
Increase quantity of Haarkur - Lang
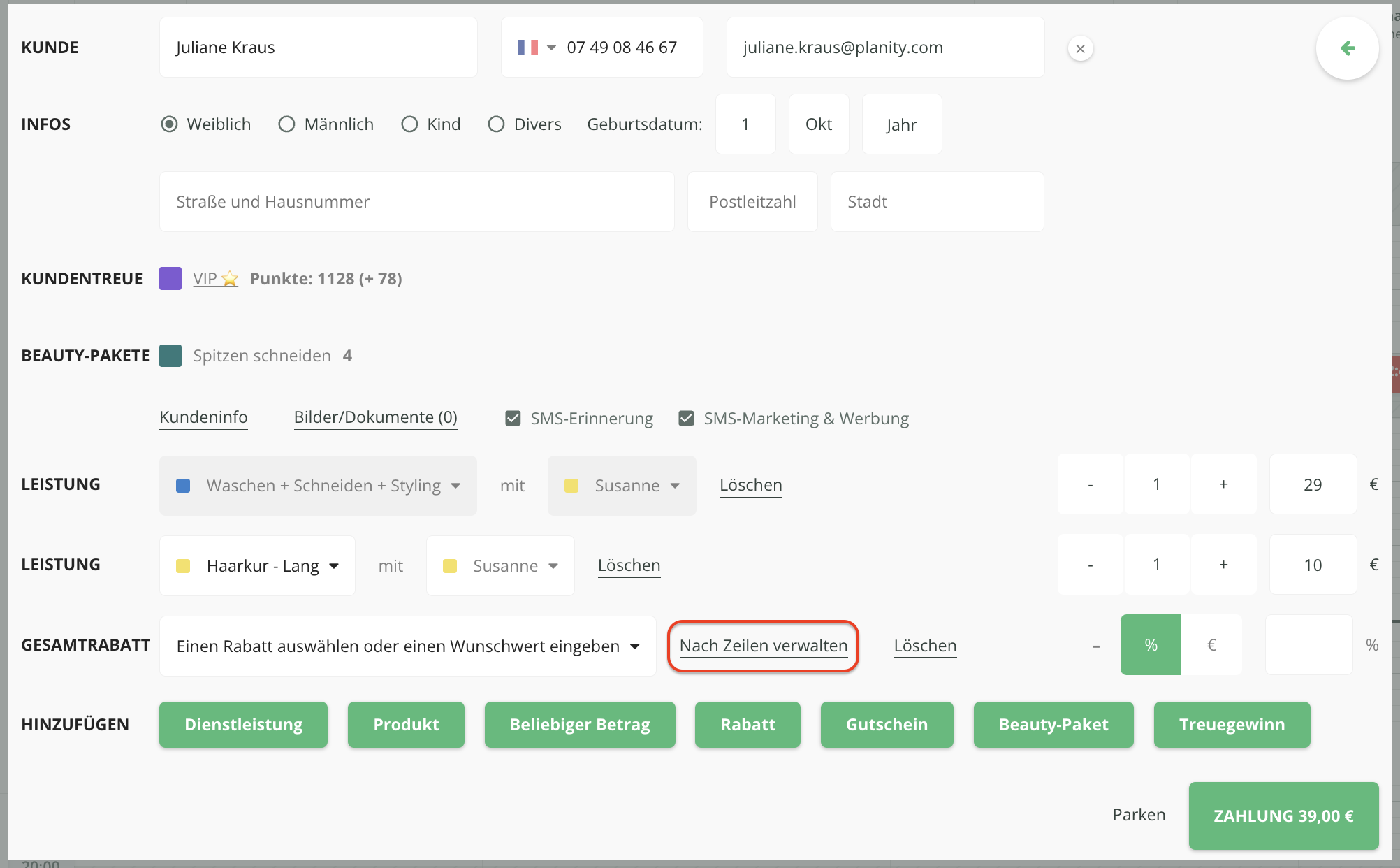1223,565
